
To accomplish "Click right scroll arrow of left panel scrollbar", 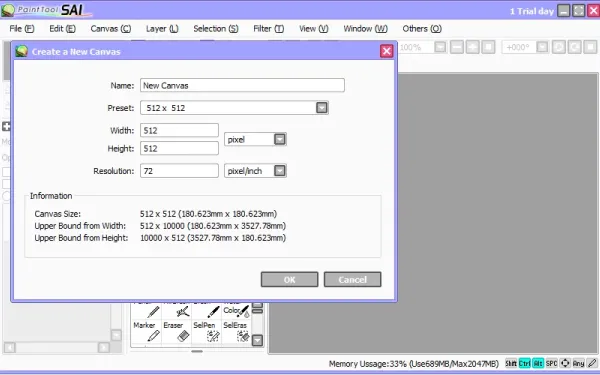I will pos(103,347).
